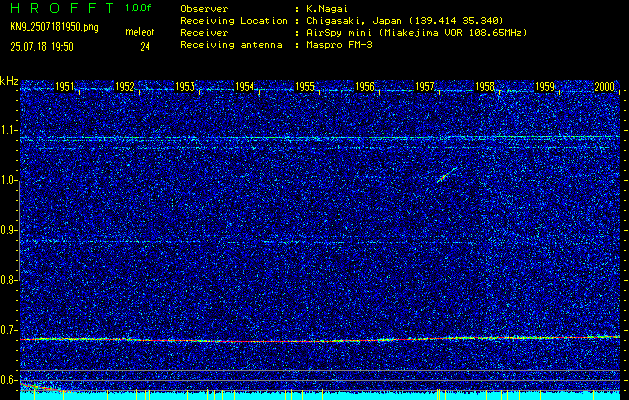Click the red carrier line near 0.68 kHz

320,340
